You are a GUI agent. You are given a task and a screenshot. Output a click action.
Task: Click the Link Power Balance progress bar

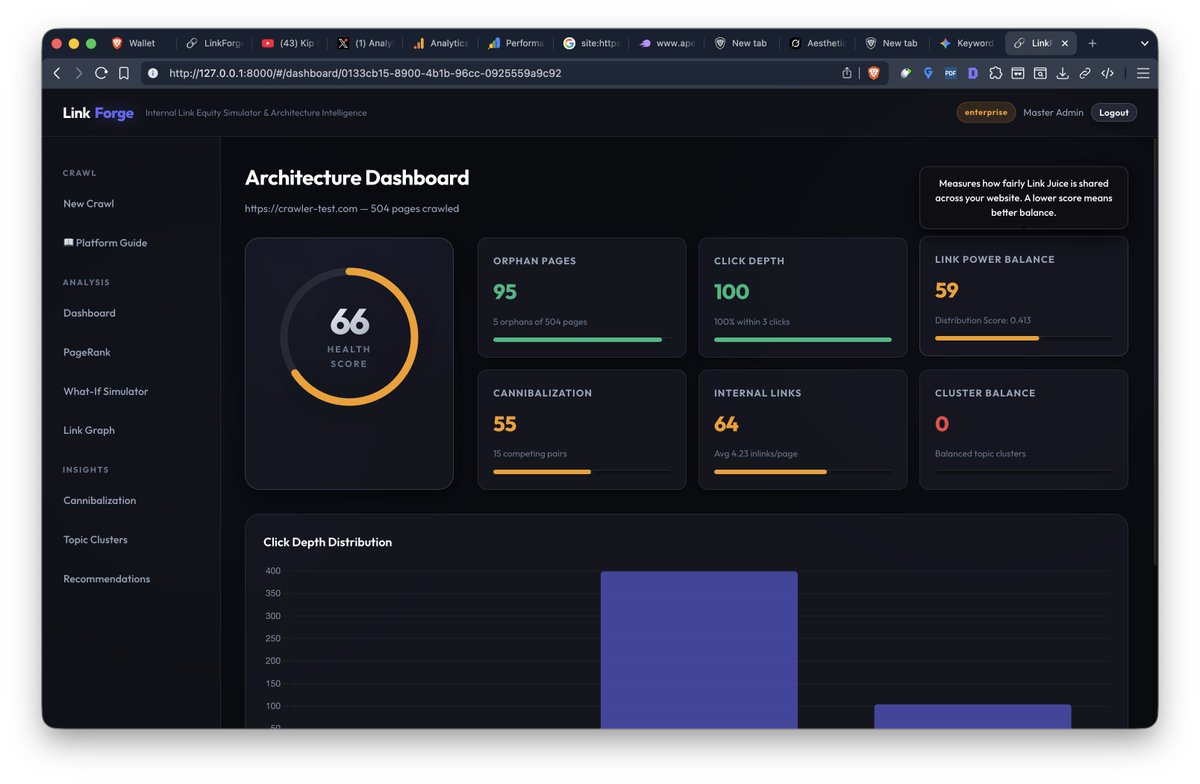1023,338
